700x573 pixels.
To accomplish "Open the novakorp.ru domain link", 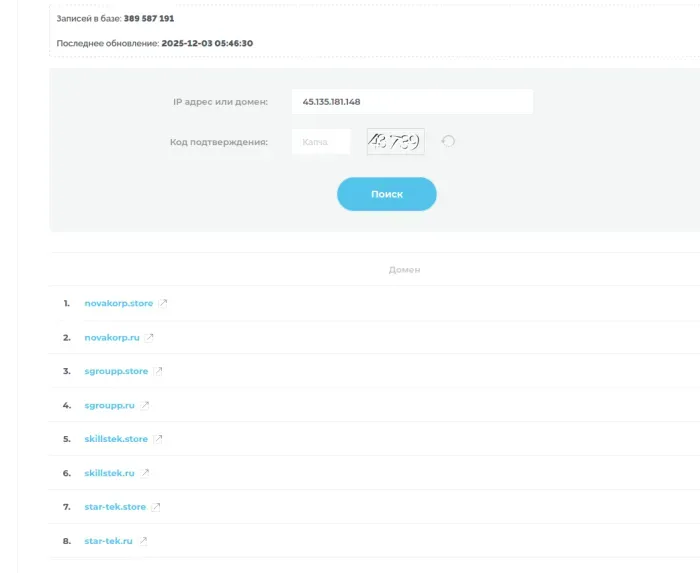I will 112,337.
